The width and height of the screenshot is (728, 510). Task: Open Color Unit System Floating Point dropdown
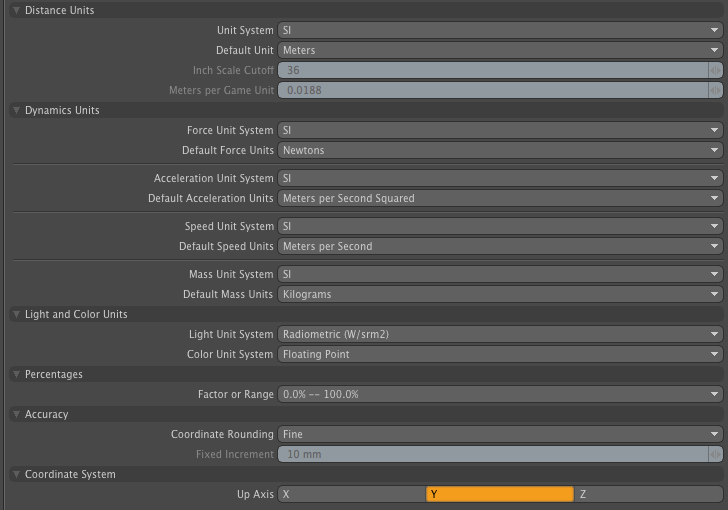pos(500,354)
